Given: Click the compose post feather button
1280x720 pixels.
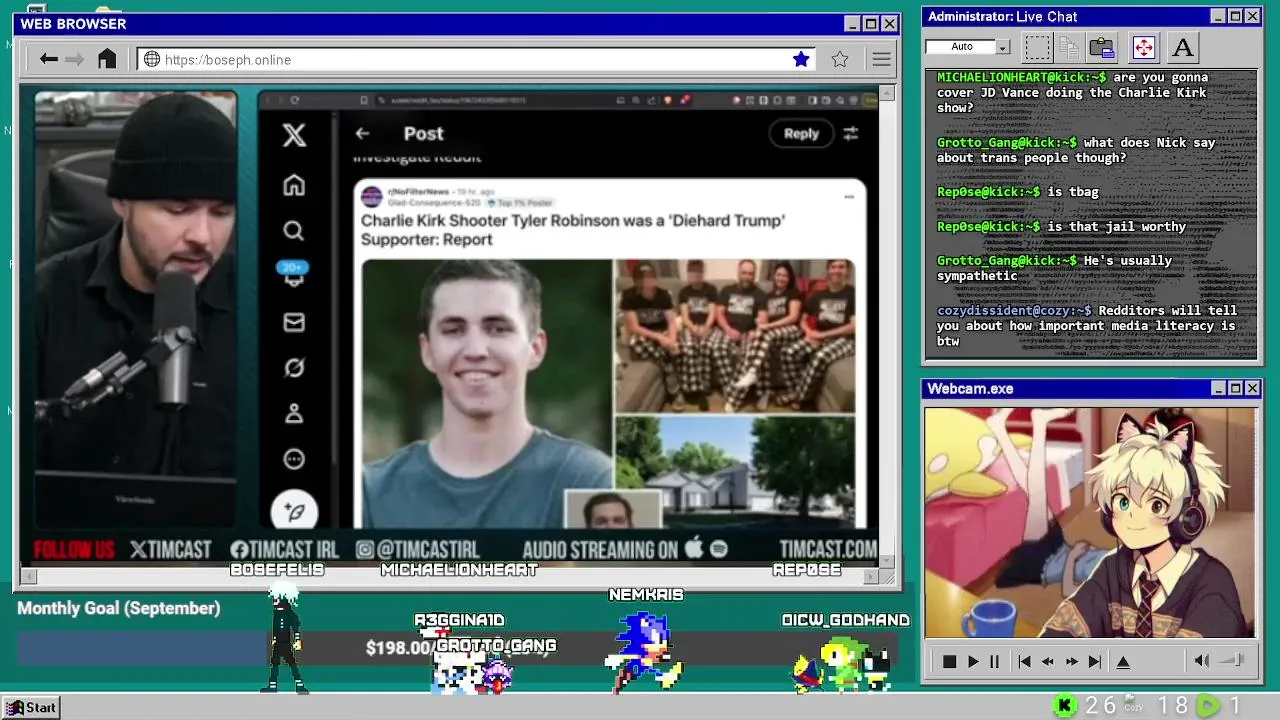Looking at the screenshot, I should point(294,511).
